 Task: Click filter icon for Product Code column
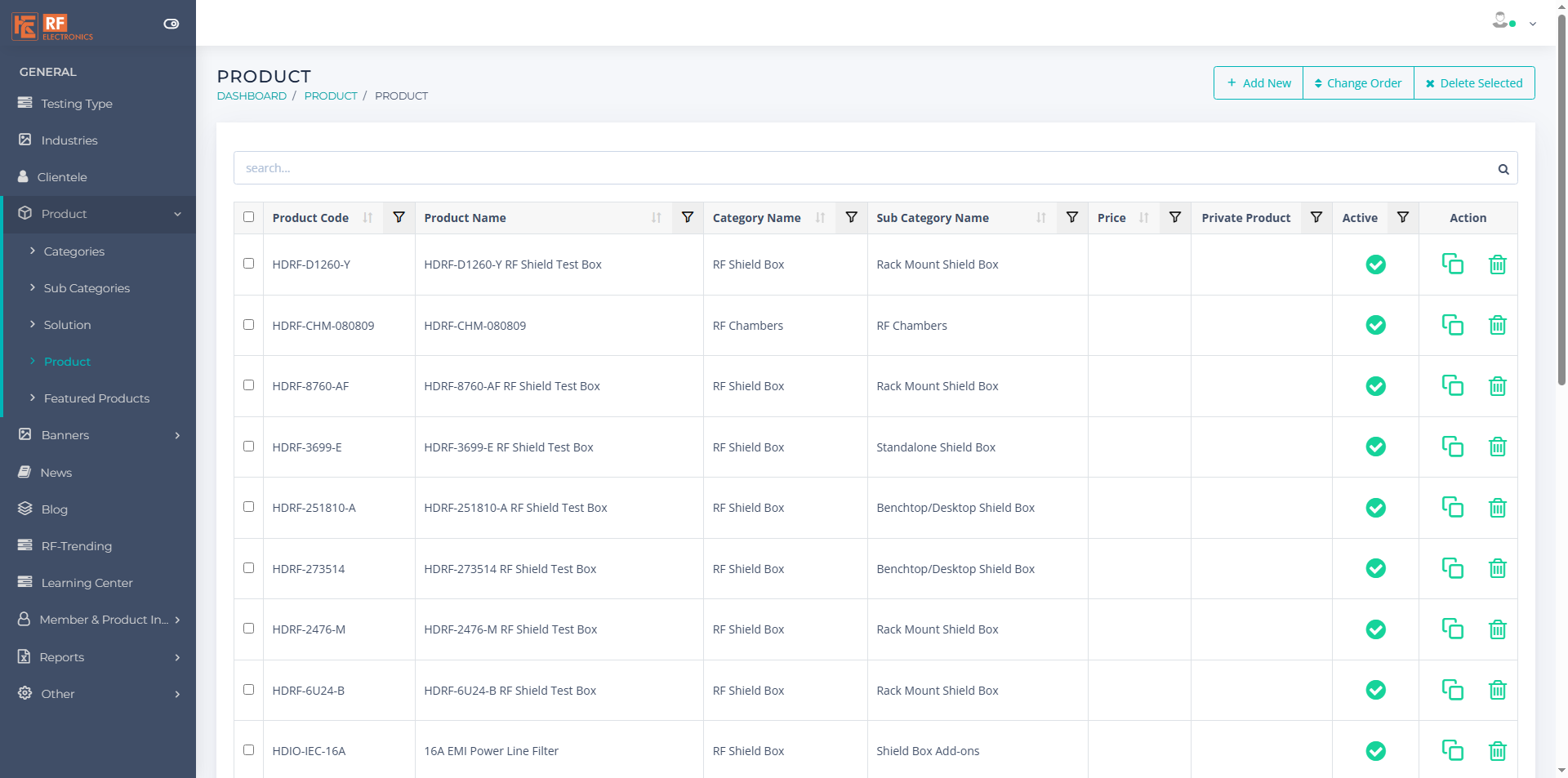point(399,217)
